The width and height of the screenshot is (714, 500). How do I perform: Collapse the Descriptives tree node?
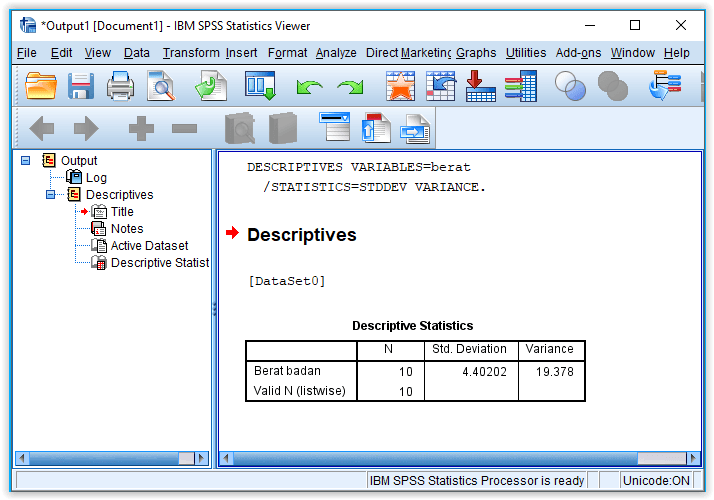[51, 194]
